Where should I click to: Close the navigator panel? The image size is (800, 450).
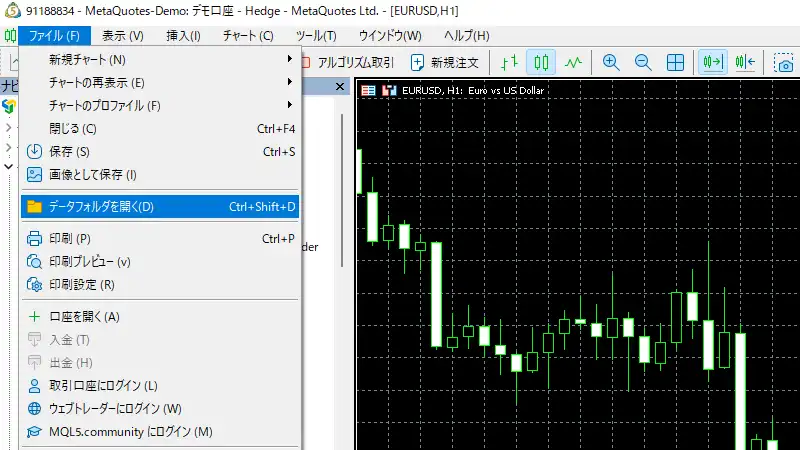click(x=340, y=87)
